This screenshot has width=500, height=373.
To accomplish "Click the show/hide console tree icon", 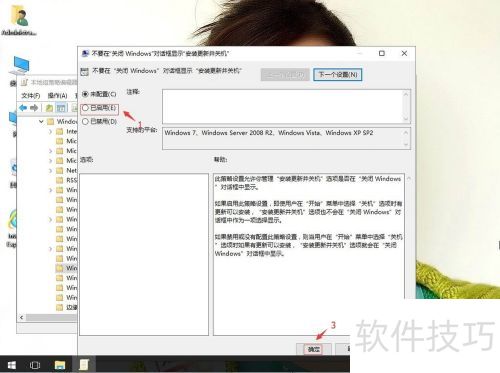I will coord(61,108).
